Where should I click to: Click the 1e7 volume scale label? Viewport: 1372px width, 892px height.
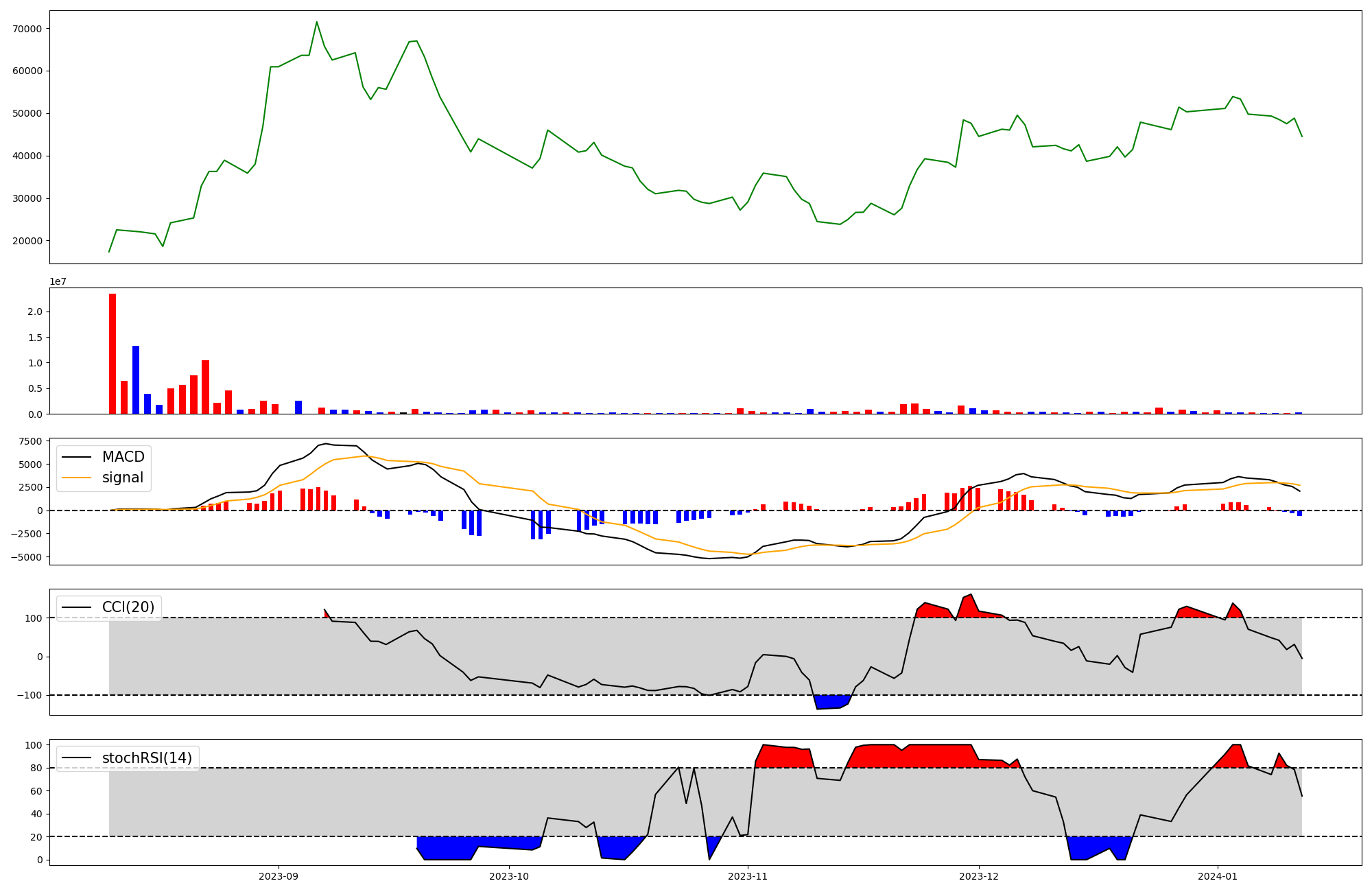(58, 281)
